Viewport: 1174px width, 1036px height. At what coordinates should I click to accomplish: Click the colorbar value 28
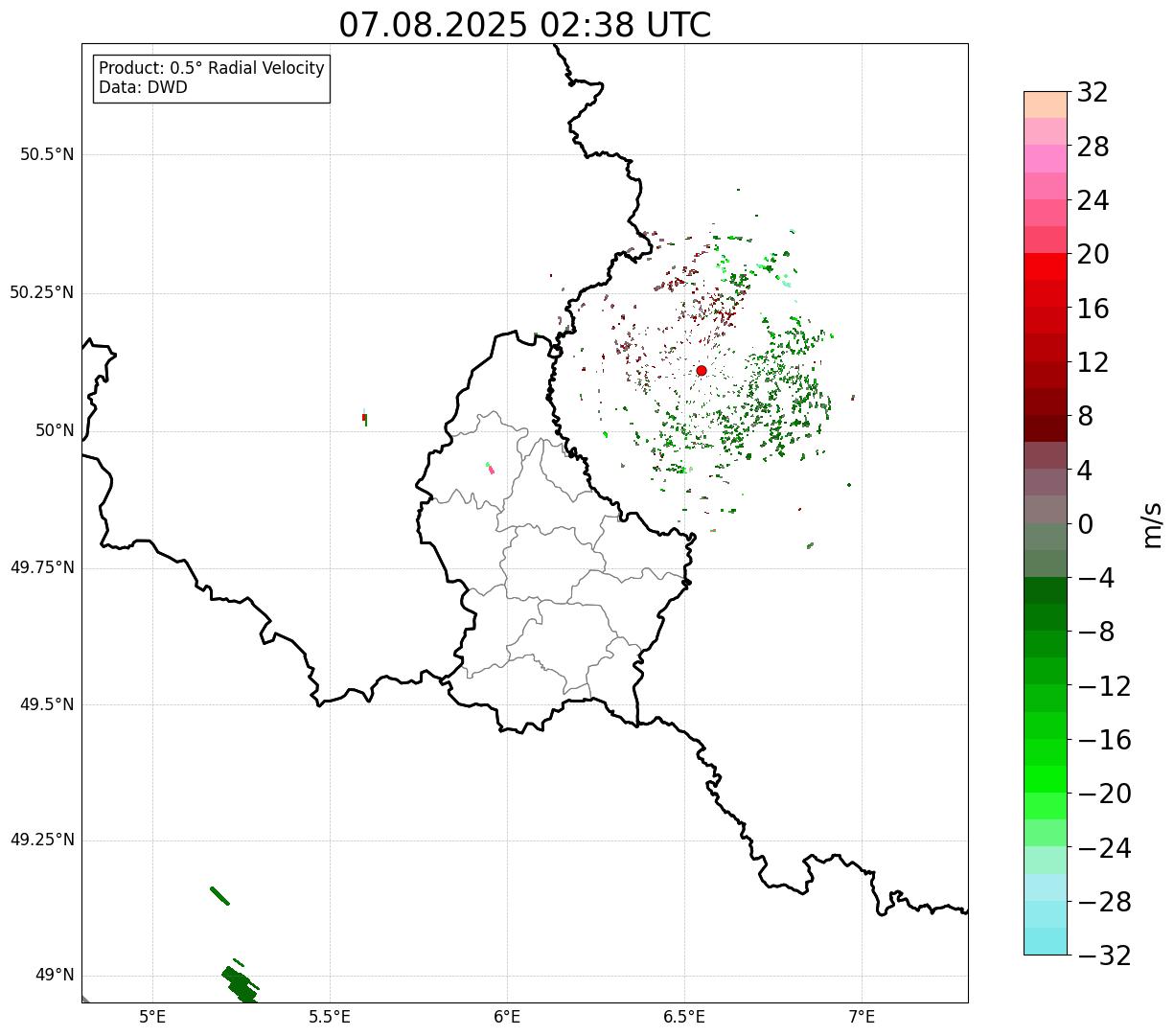point(1093,147)
